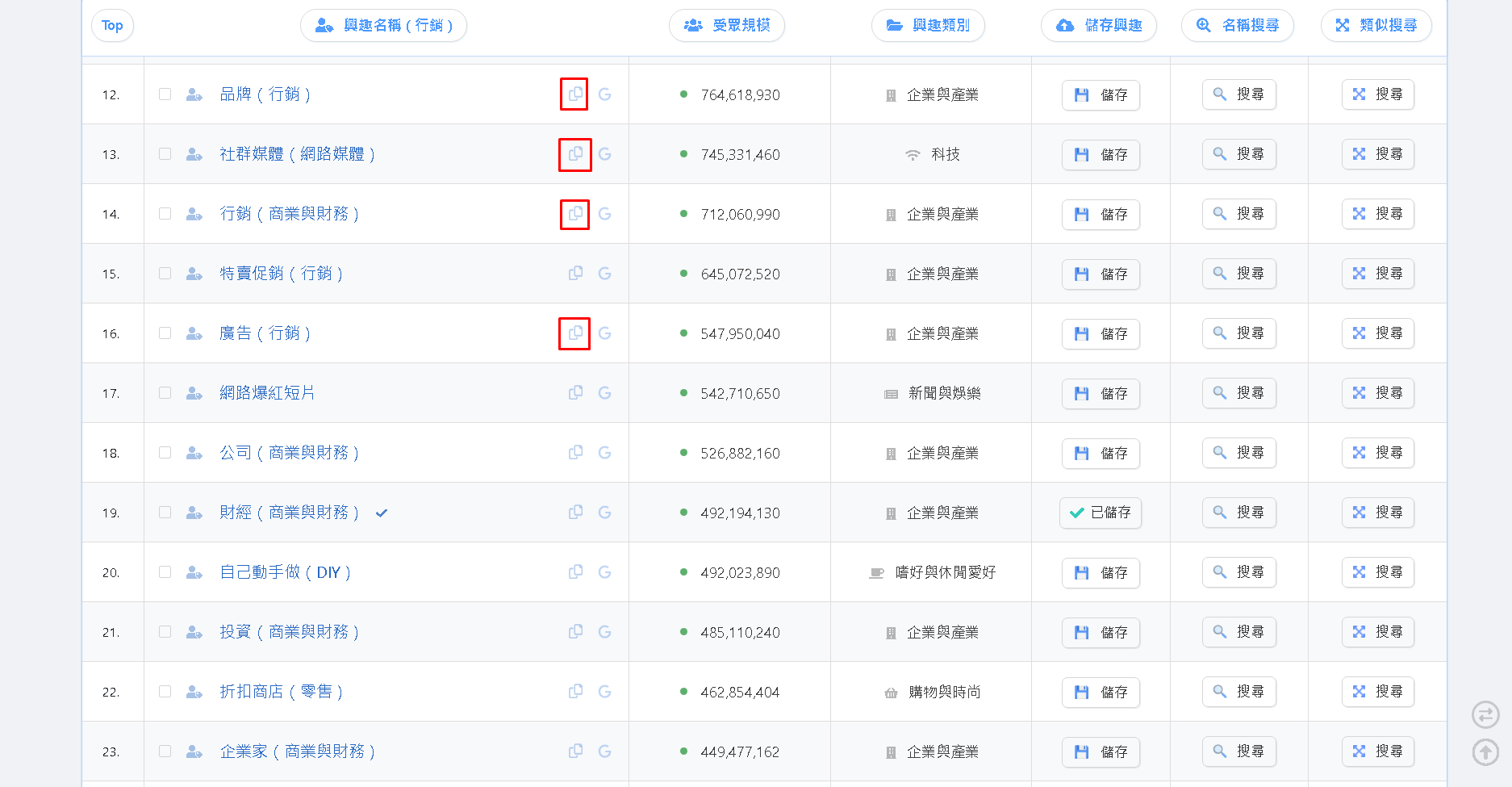This screenshot has height=787, width=1512.
Task: Copy the 自己動手做（DIY）interest name
Action: point(575,572)
